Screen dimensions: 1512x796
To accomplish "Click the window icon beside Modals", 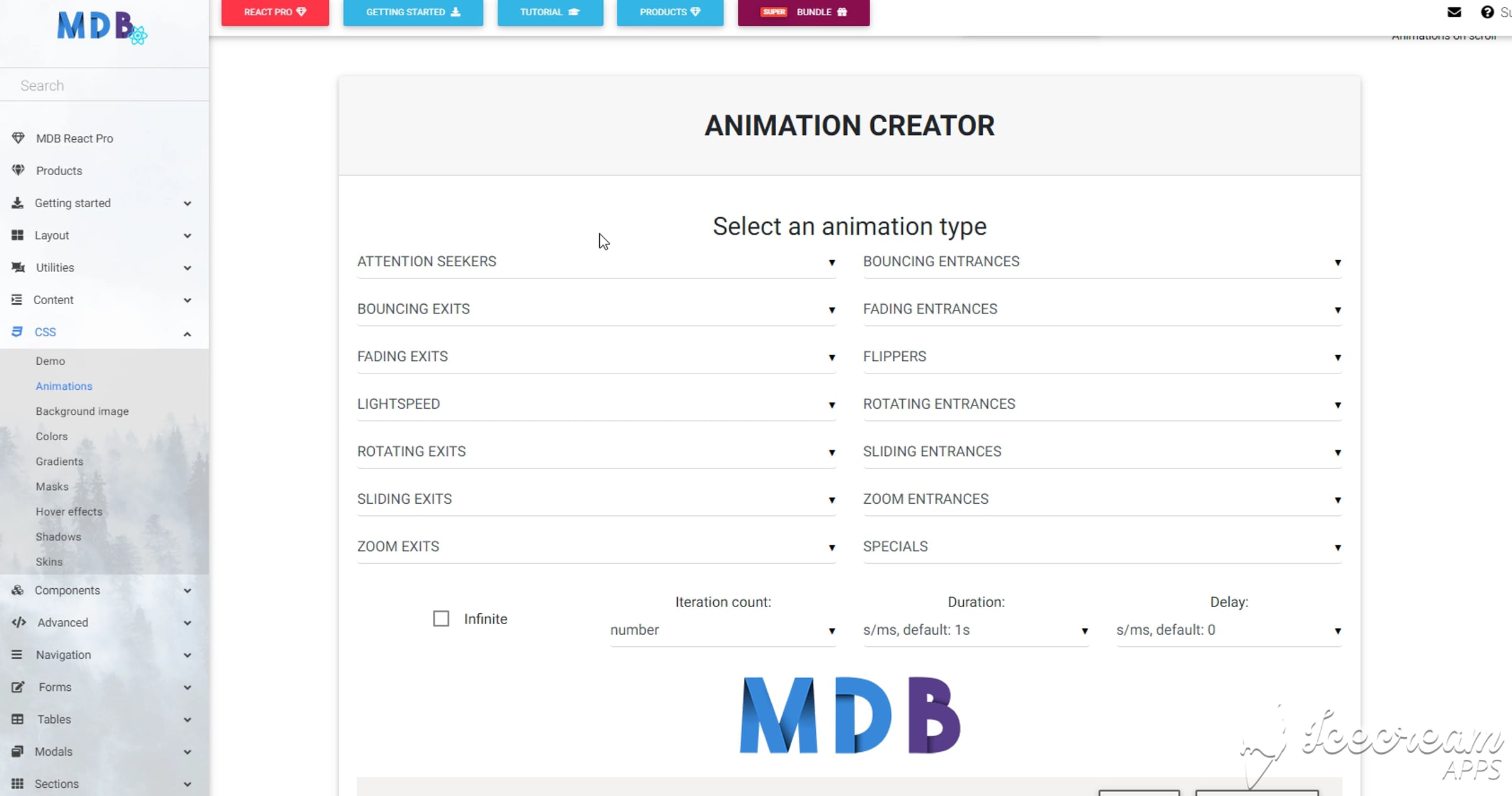I will tap(18, 751).
